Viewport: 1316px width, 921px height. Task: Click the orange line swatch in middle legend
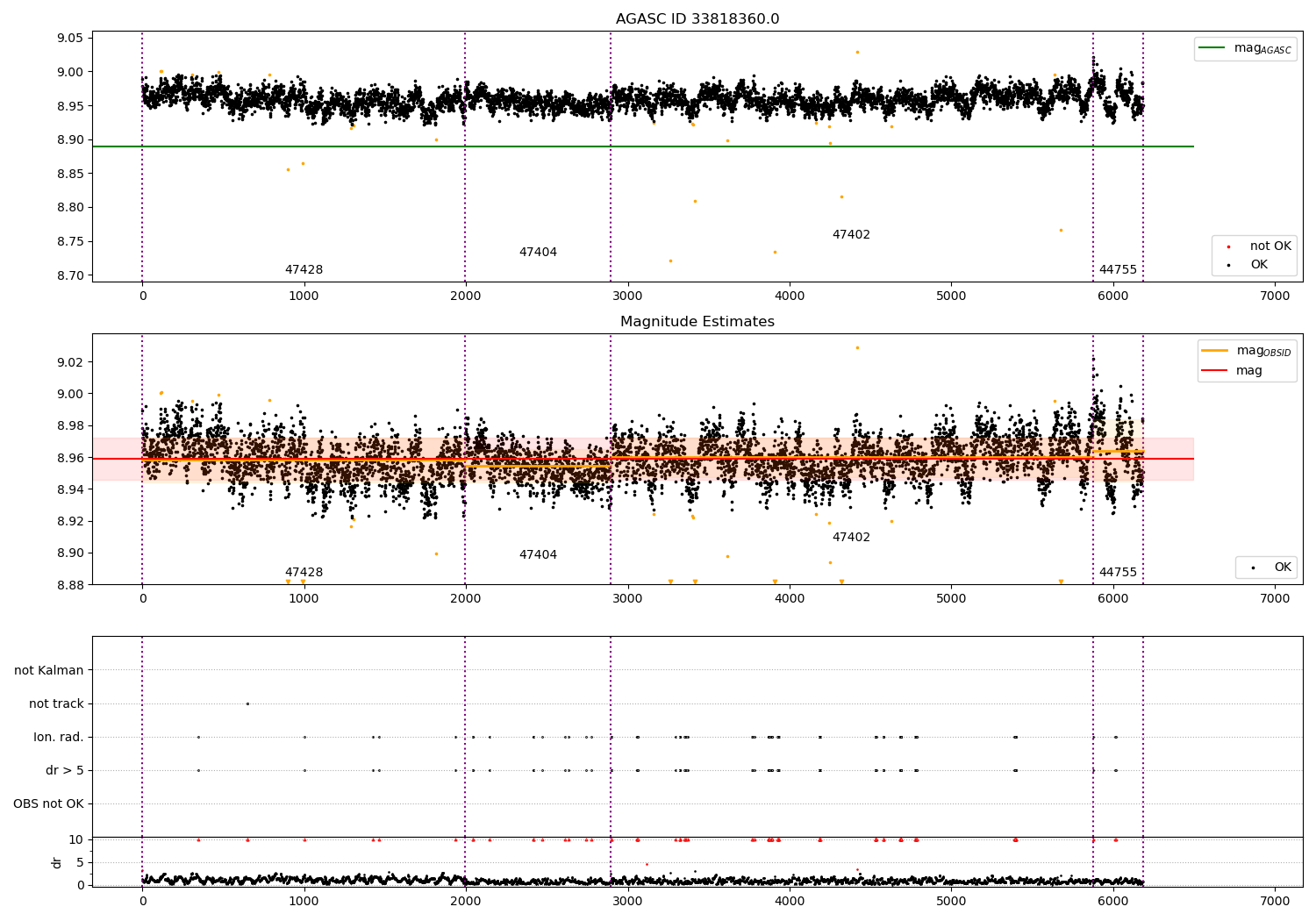[x=1215, y=351]
